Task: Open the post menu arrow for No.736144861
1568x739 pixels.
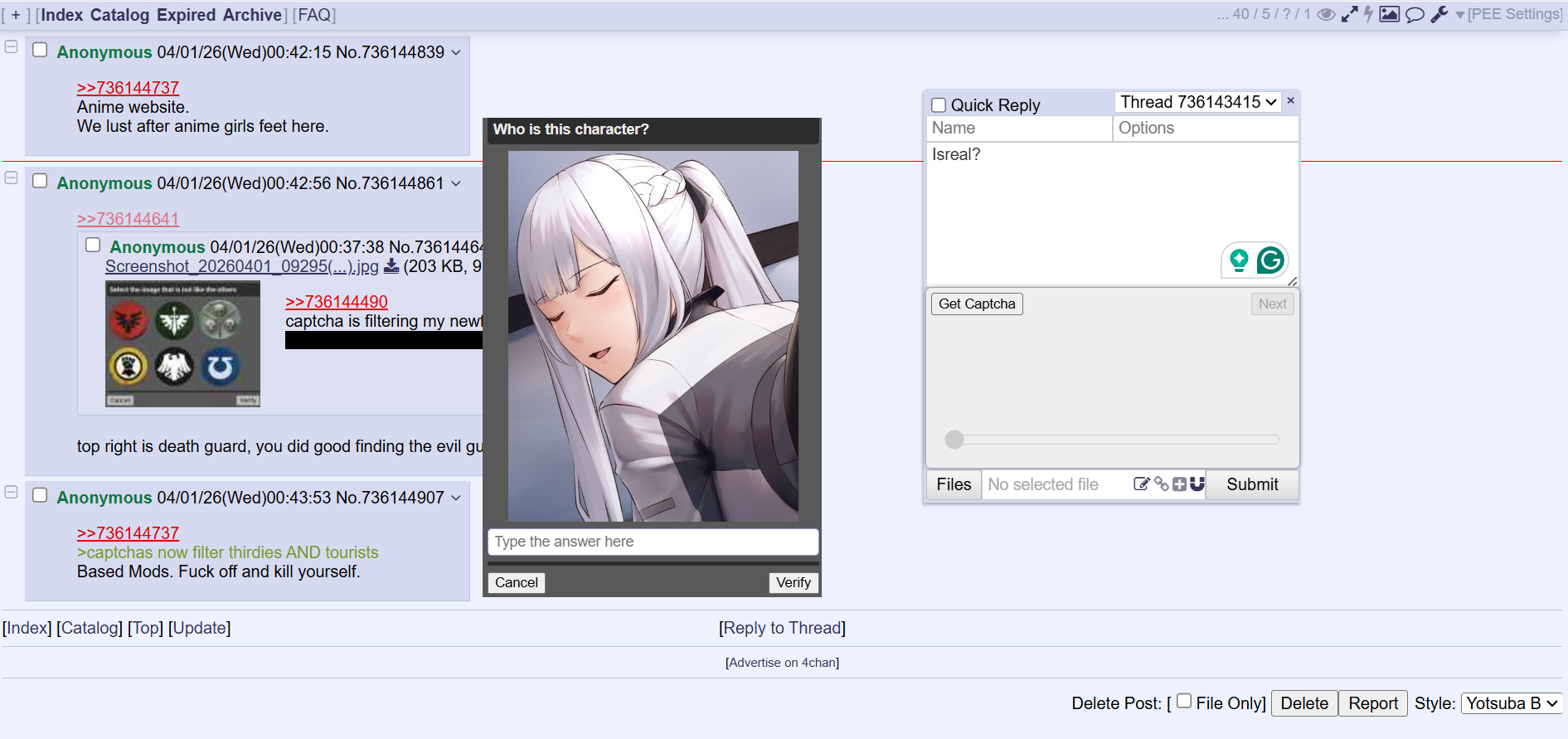Action: (x=456, y=183)
